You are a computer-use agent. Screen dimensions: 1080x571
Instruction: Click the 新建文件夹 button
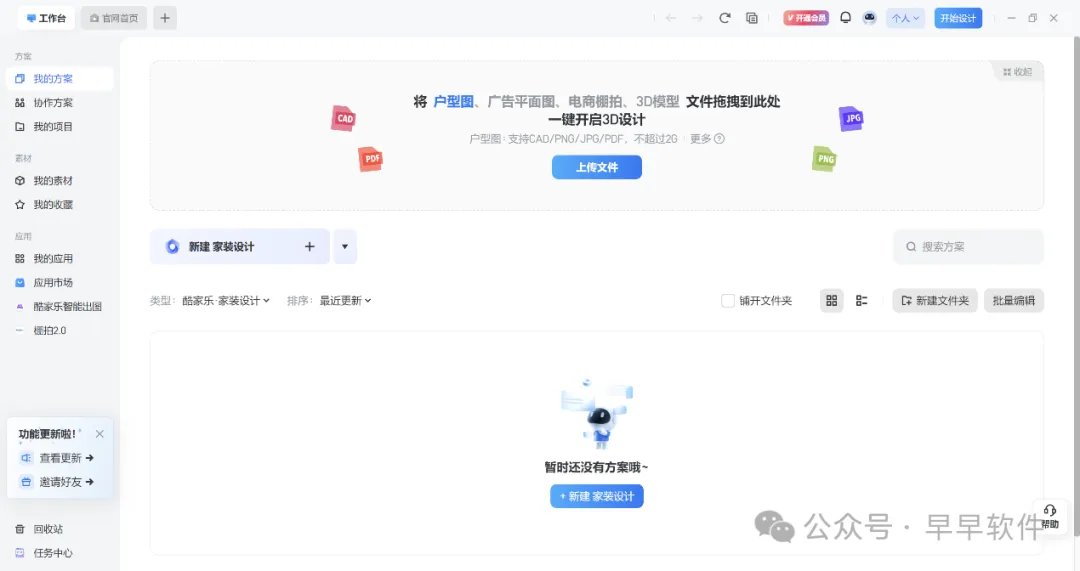pyautogui.click(x=935, y=300)
